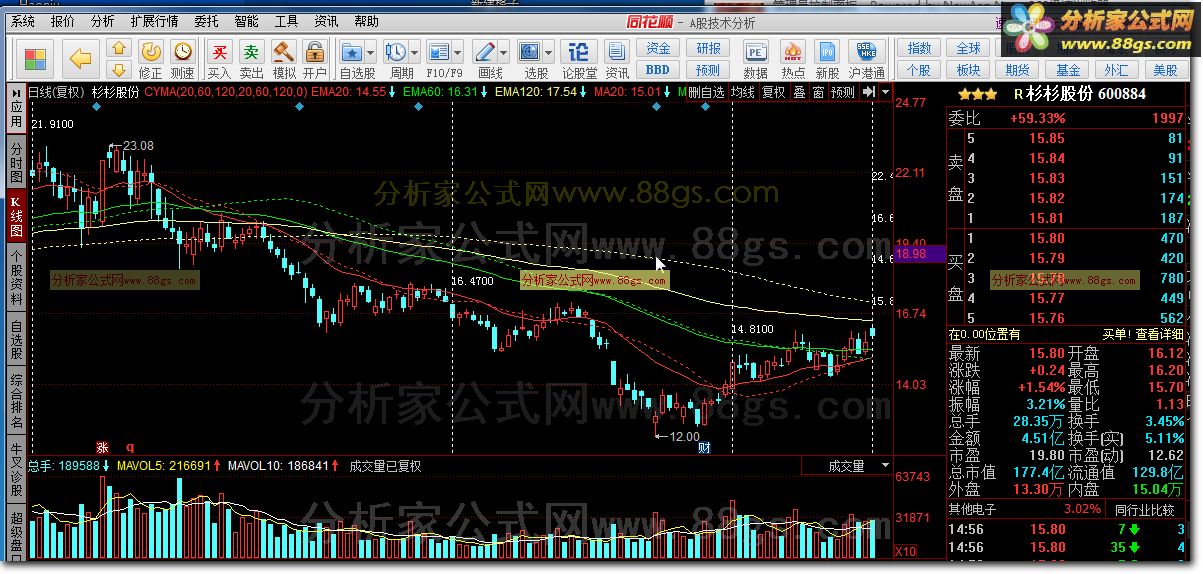Viewport: 1203px width, 574px height.
Task: Click the yellow up arrow toolbar icon
Action: click(119, 49)
